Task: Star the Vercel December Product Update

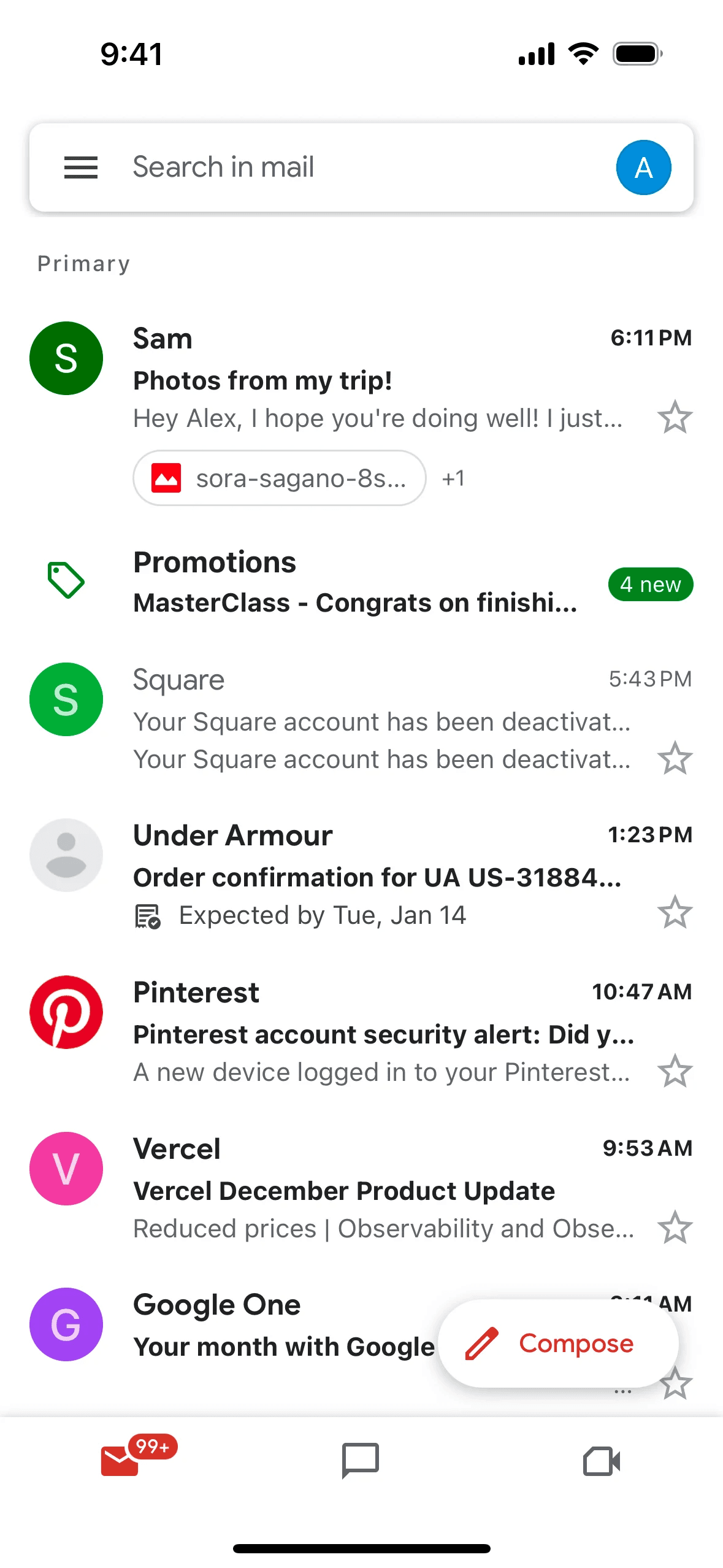Action: coord(675,1228)
